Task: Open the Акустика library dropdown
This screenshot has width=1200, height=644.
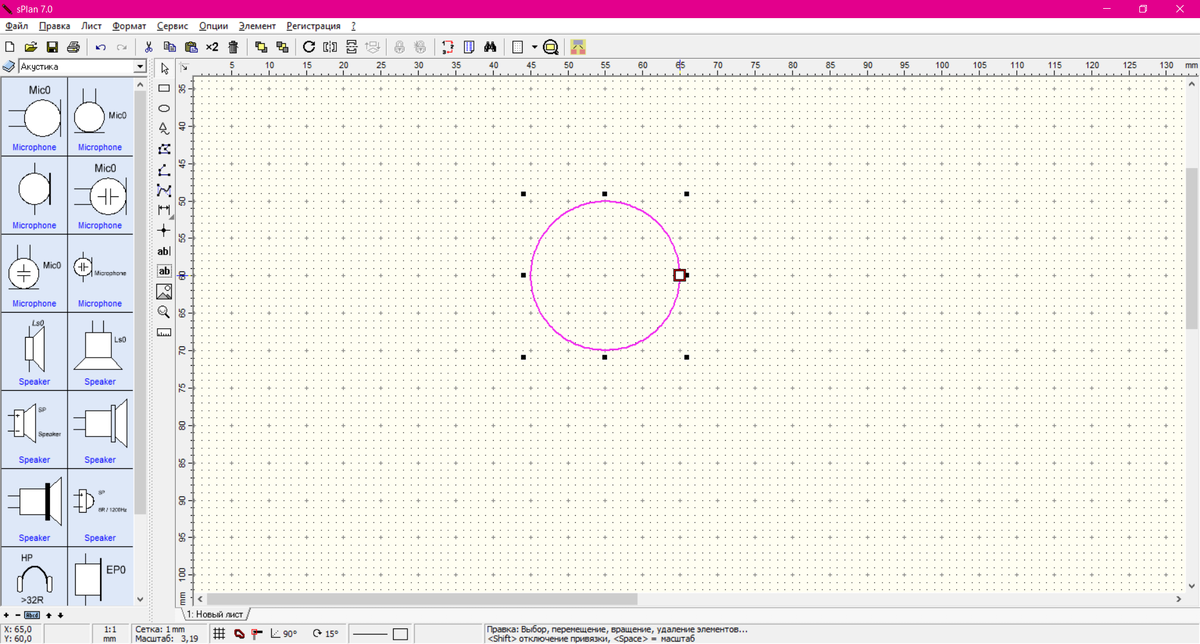Action: click(x=140, y=67)
